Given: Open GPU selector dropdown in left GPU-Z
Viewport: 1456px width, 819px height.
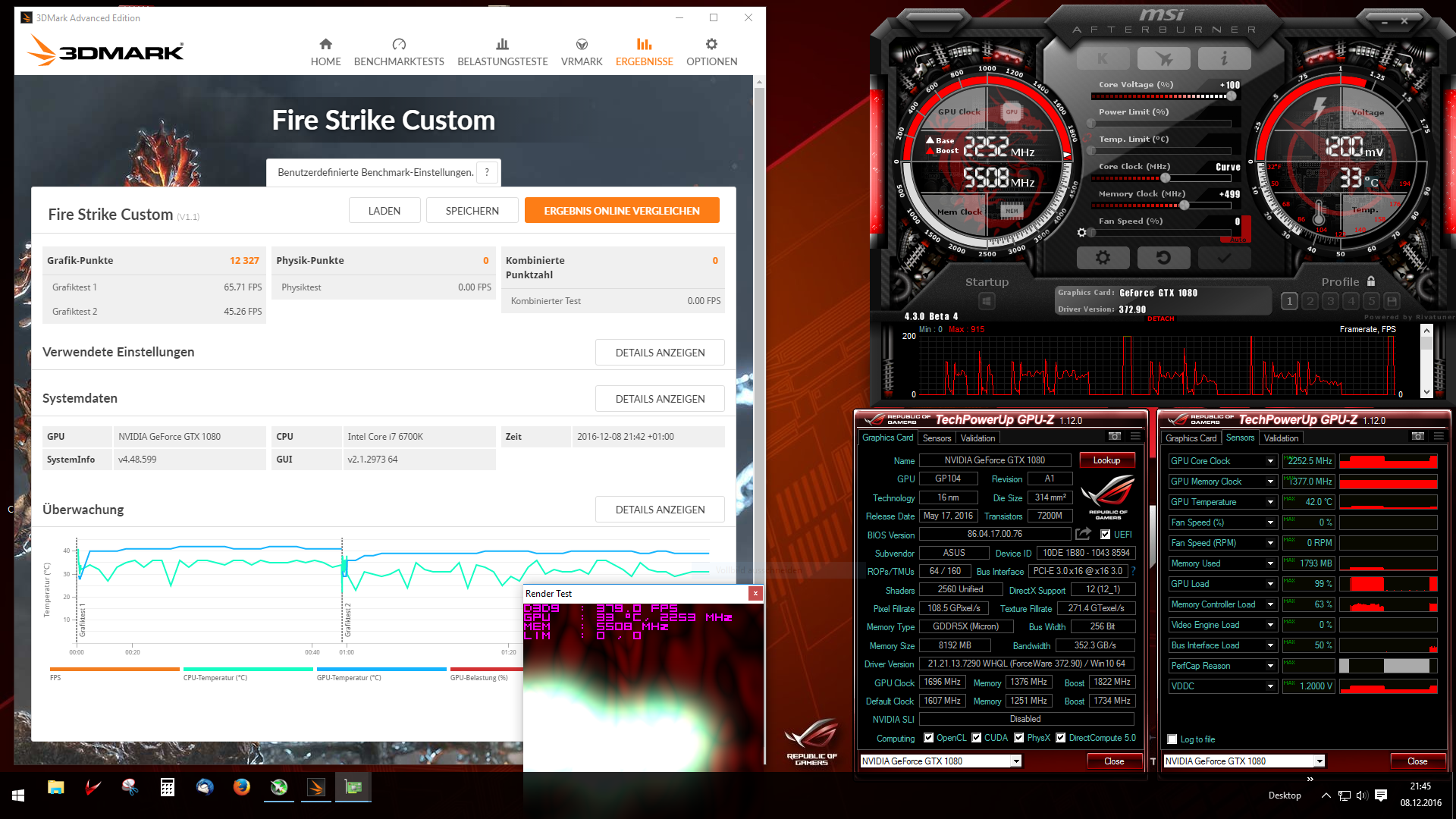Looking at the screenshot, I should 1016,761.
